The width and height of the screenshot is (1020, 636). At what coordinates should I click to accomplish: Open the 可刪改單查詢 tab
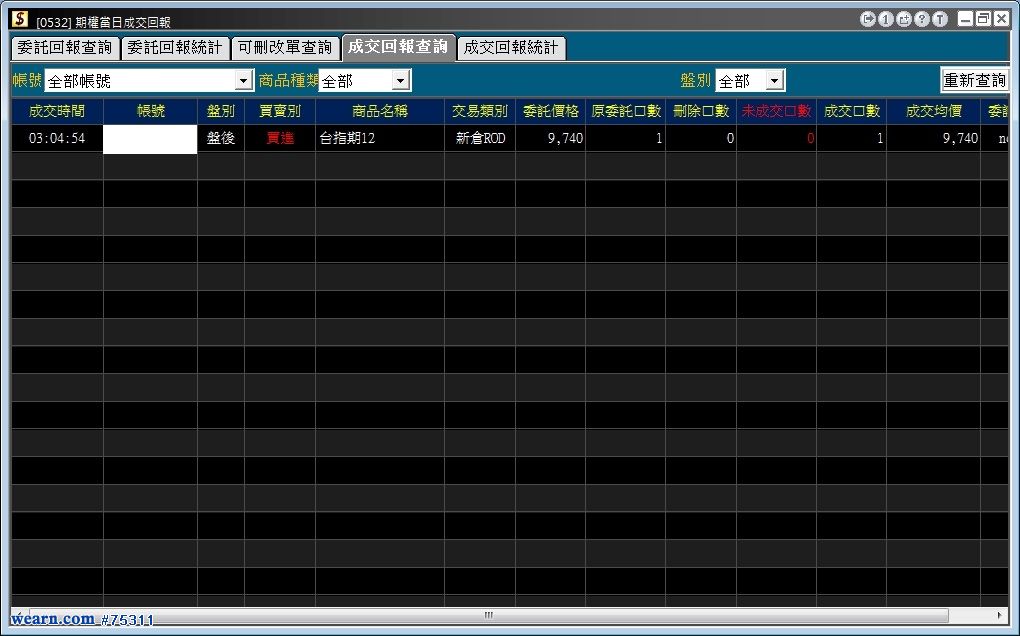(285, 47)
